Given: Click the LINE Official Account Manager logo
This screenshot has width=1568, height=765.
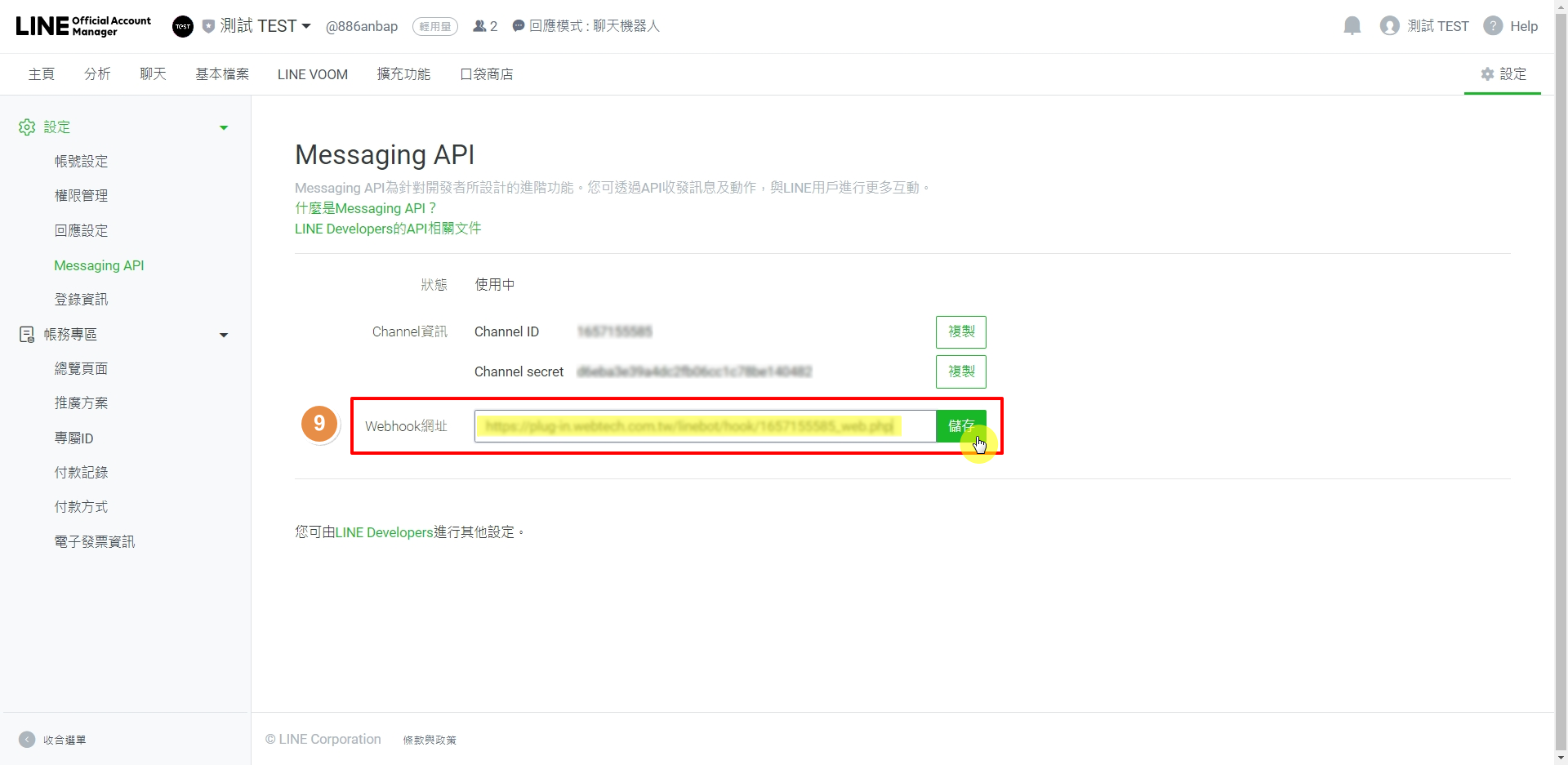Looking at the screenshot, I should tap(83, 26).
